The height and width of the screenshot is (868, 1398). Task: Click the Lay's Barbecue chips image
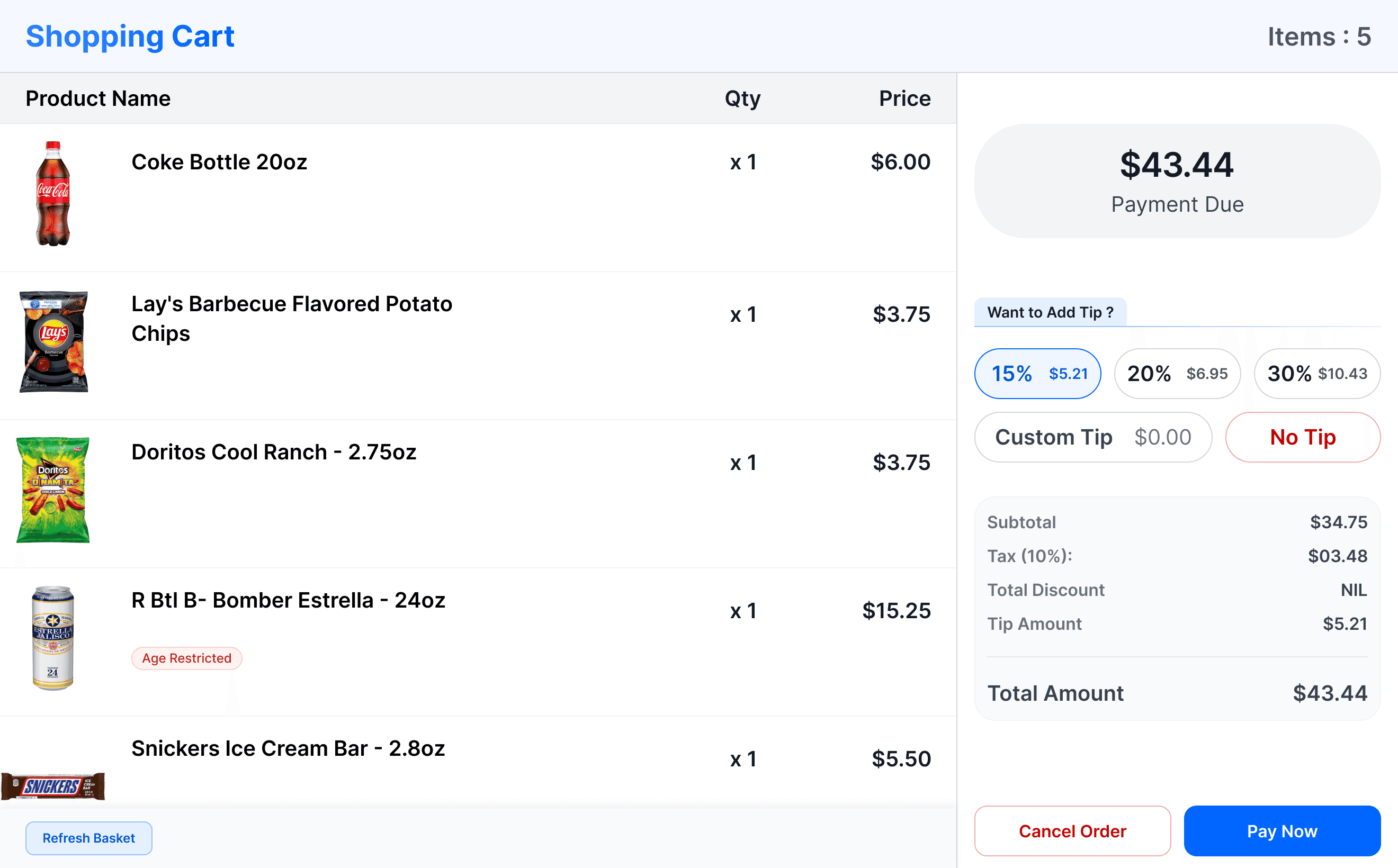(53, 341)
